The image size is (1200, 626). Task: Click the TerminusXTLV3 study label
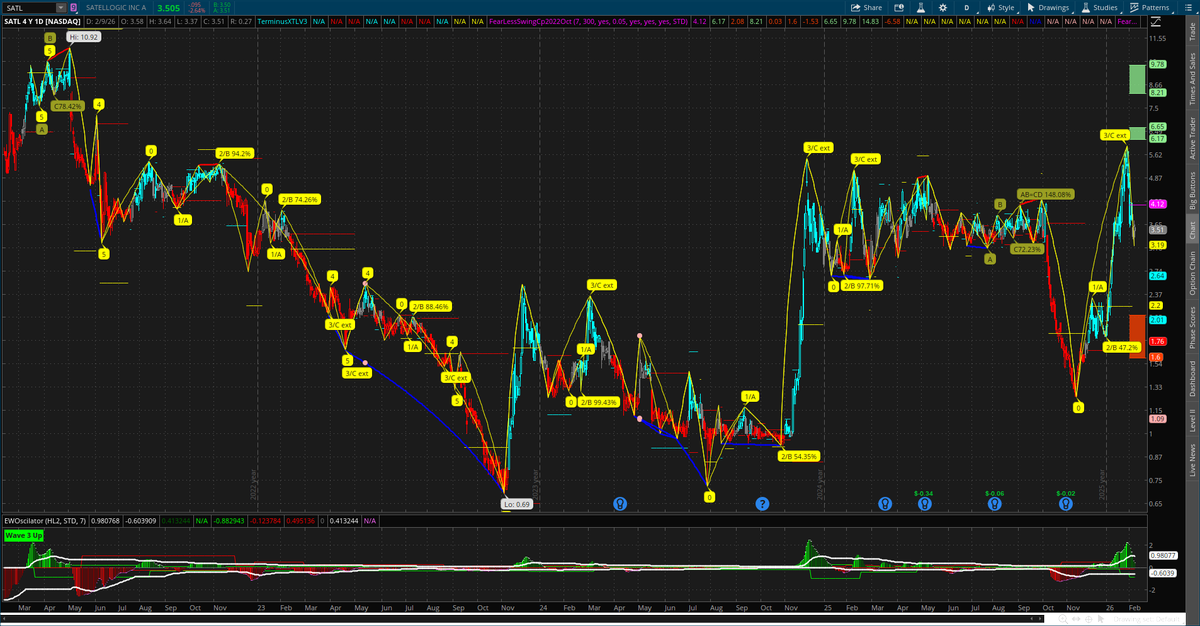(283, 20)
